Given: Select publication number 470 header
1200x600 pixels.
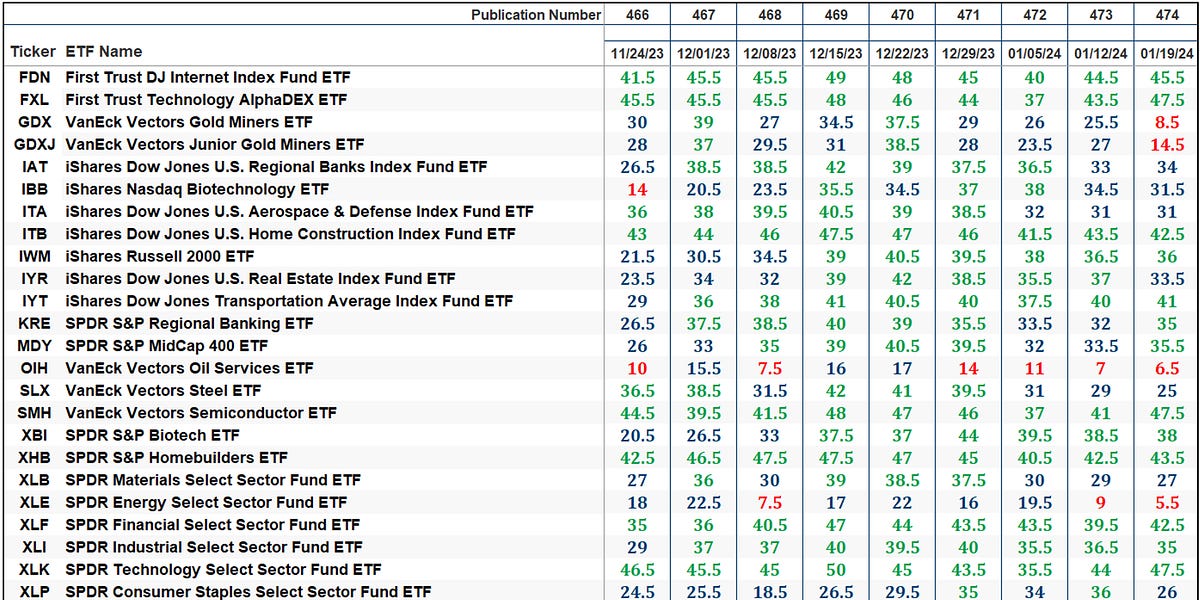Looking at the screenshot, I should pos(902,14).
